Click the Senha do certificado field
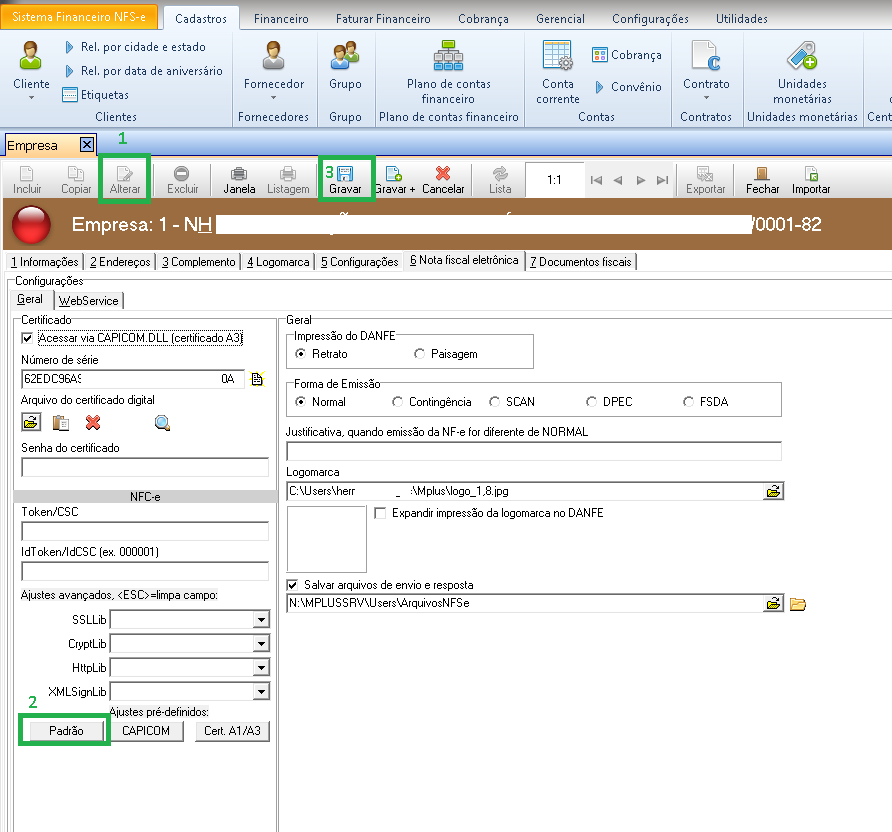Screen dimensions: 892x832 (145, 467)
